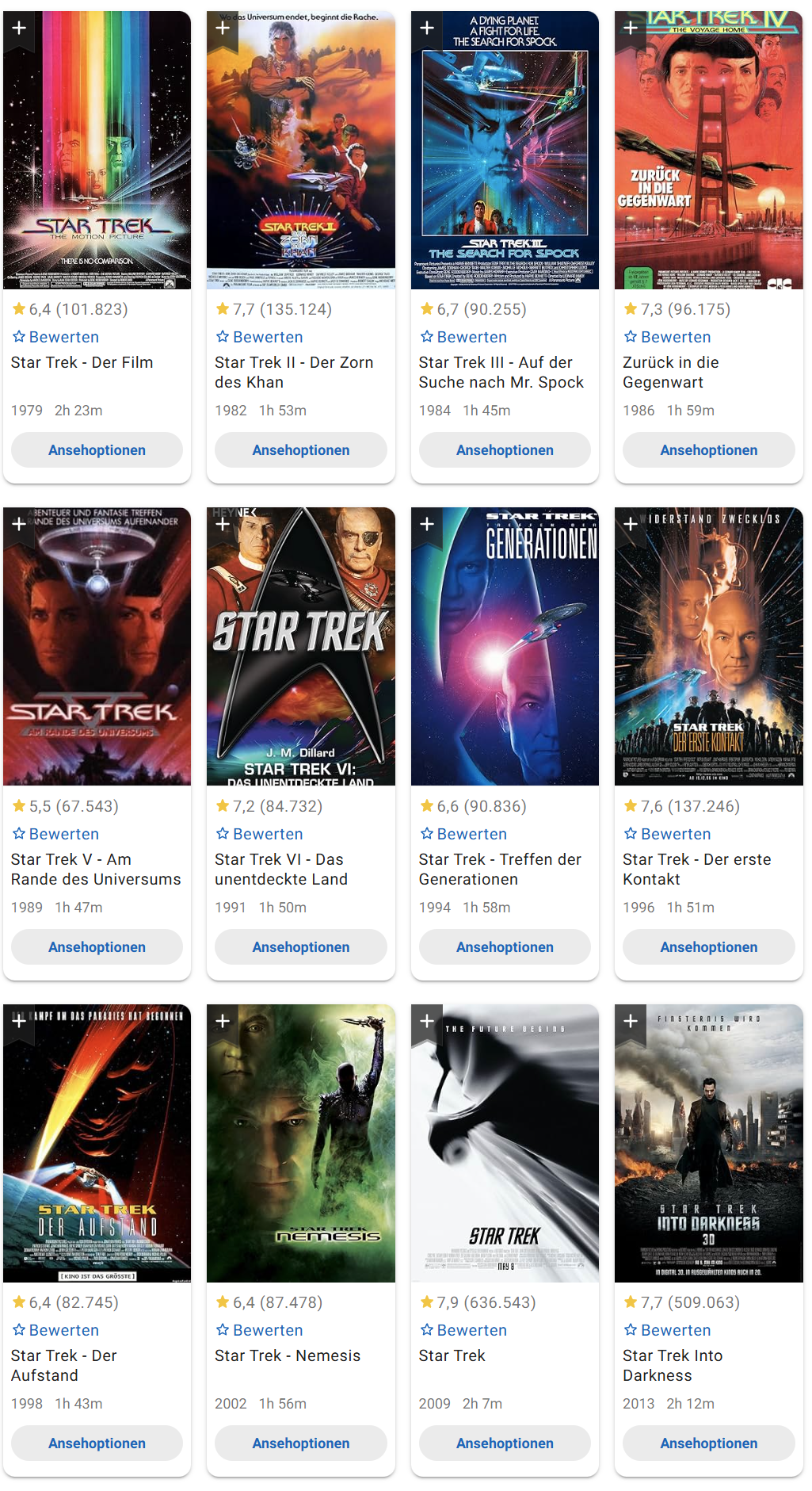Add Star Trek VI to watchlist
812x1491 pixels.
point(223,524)
